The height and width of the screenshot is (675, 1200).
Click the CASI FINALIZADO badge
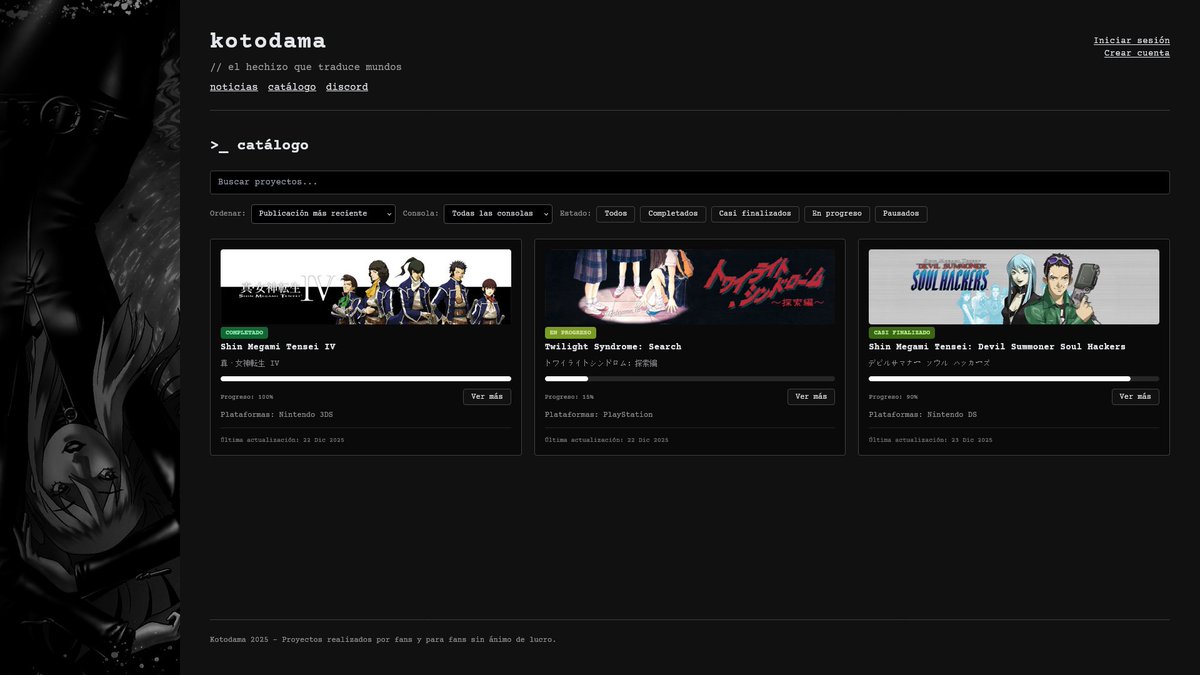click(902, 332)
